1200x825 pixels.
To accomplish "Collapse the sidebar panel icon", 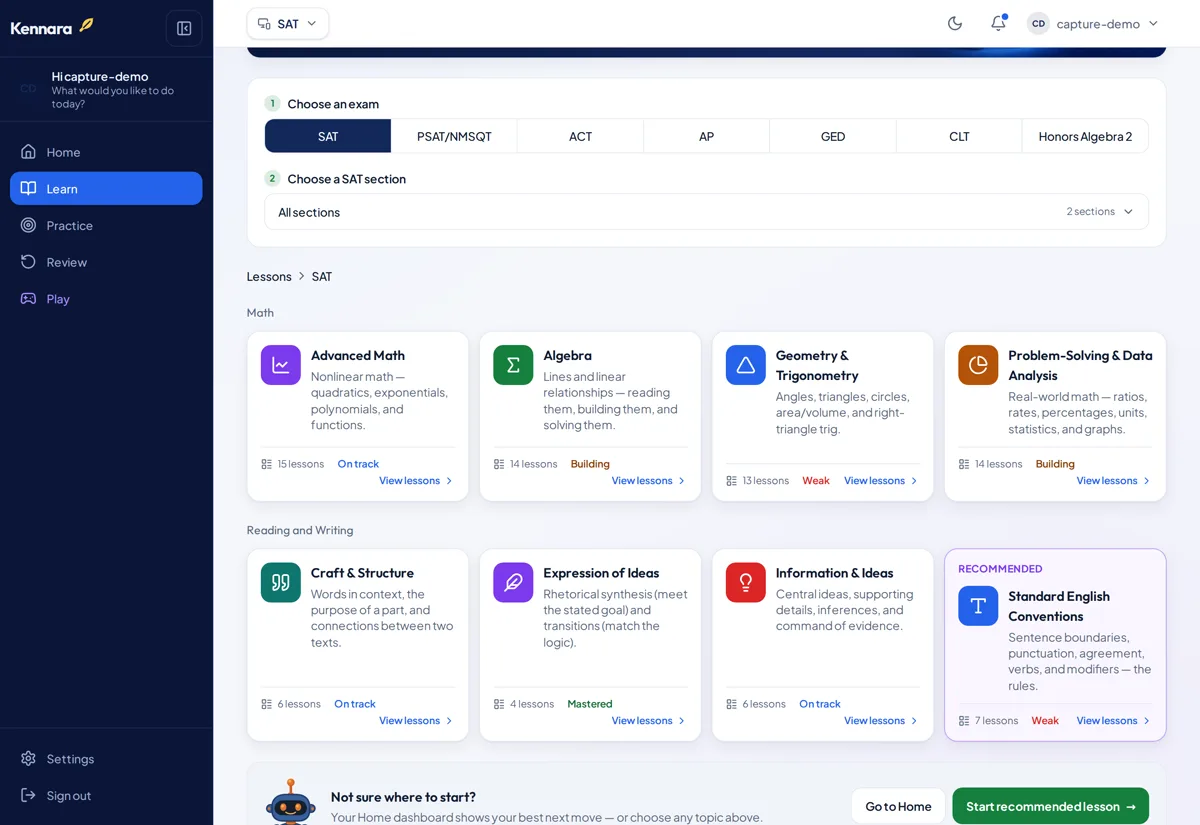I will pos(184,28).
